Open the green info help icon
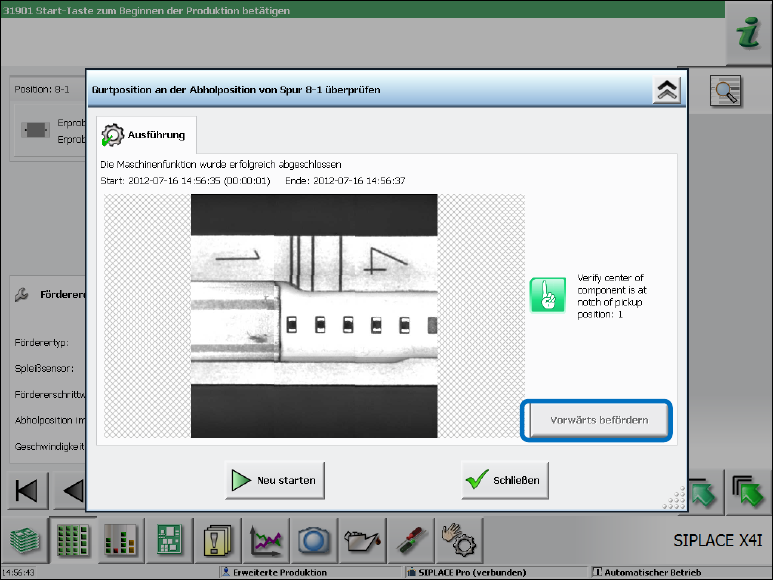The image size is (773, 580). (x=746, y=33)
